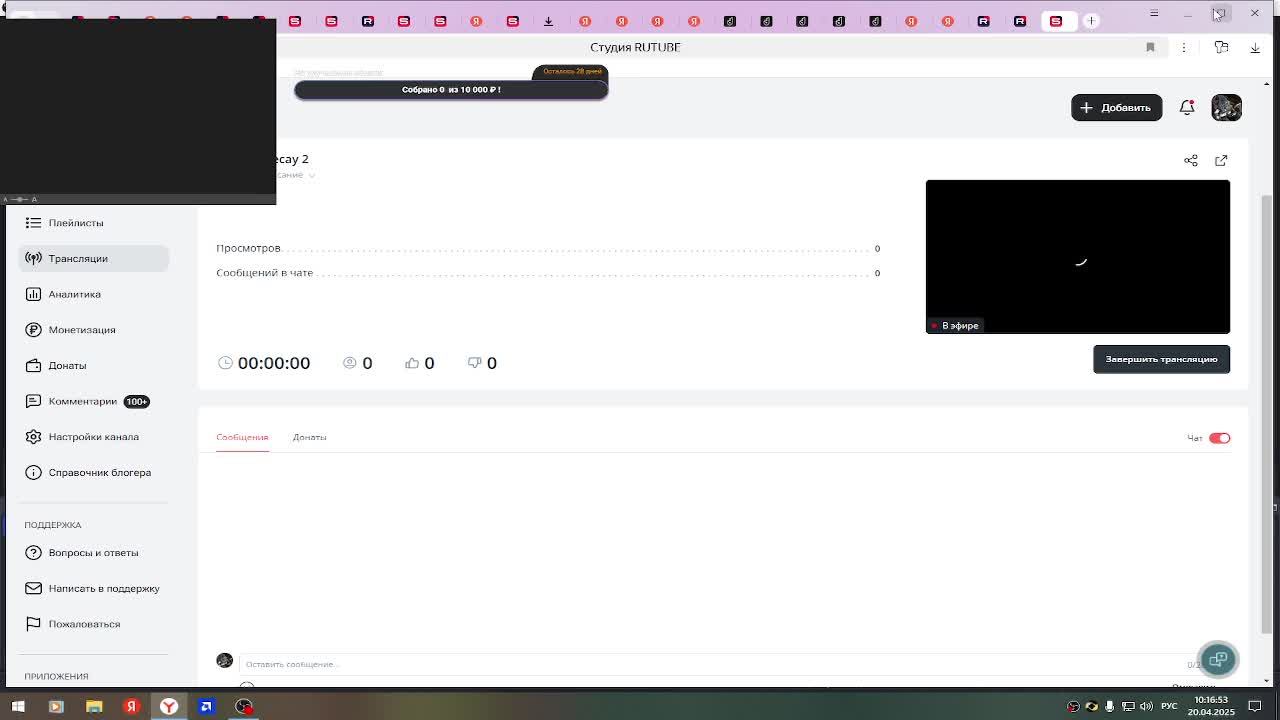
Task: Select the Сообщения tab
Action: coord(242,437)
